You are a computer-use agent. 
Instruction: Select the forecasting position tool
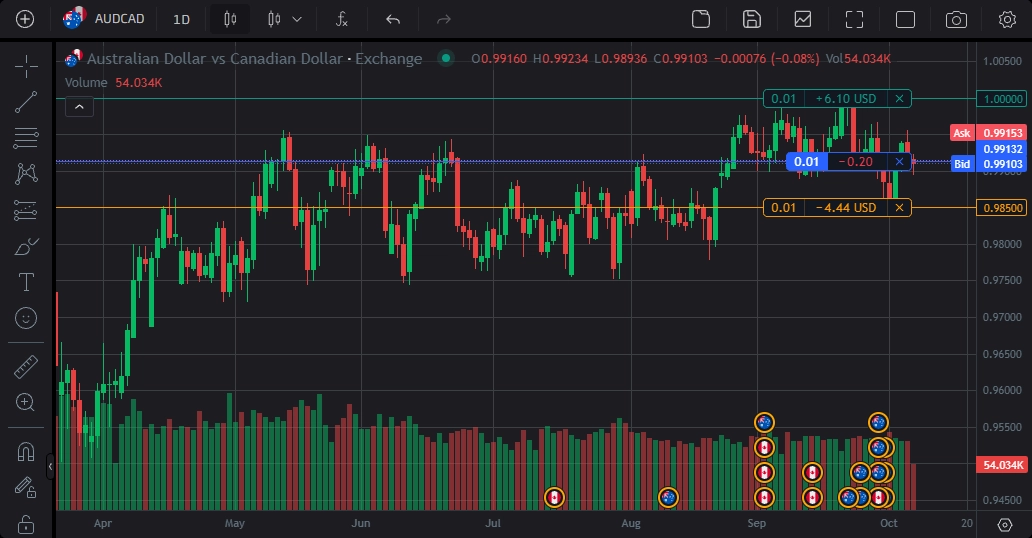click(26, 210)
